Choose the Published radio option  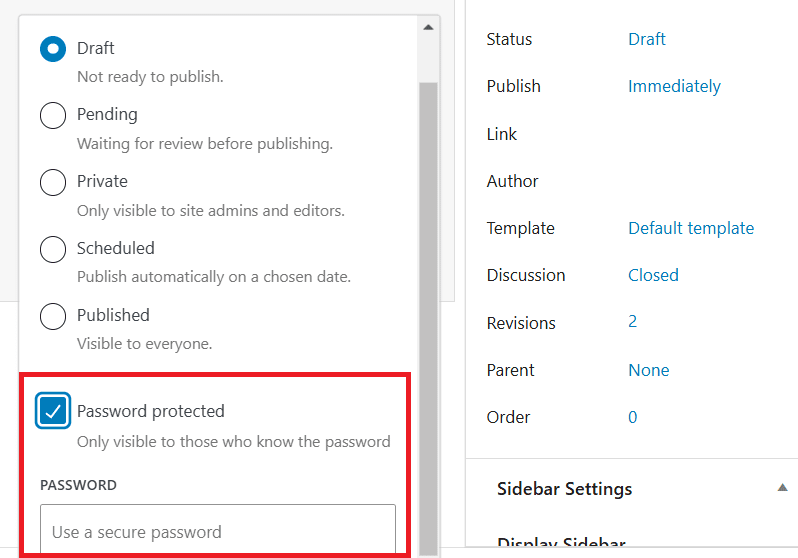[53, 316]
